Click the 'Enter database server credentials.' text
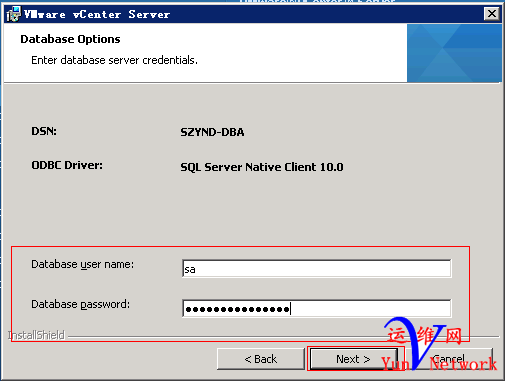The width and height of the screenshot is (505, 381). (x=114, y=60)
